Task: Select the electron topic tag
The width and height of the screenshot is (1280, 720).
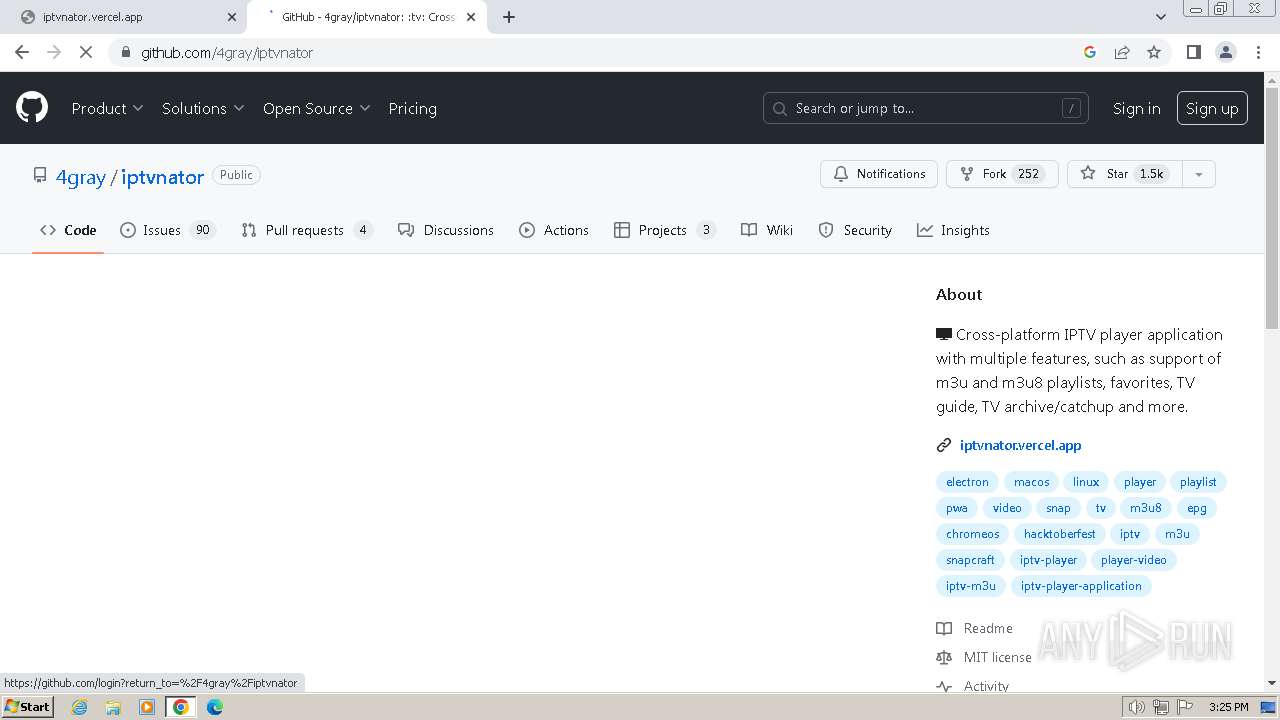Action: coord(967,482)
